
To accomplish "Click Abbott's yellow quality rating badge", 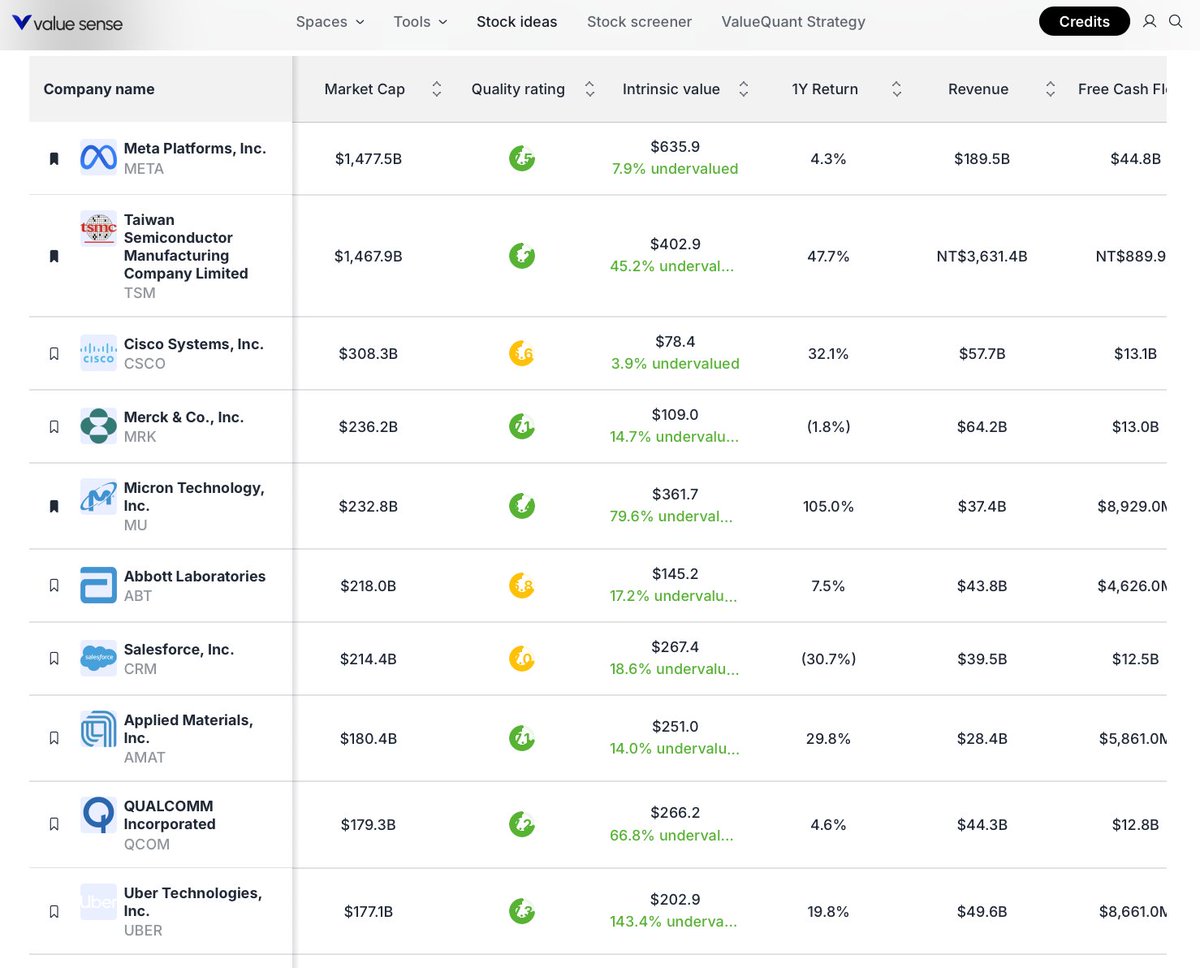I will pyautogui.click(x=521, y=585).
